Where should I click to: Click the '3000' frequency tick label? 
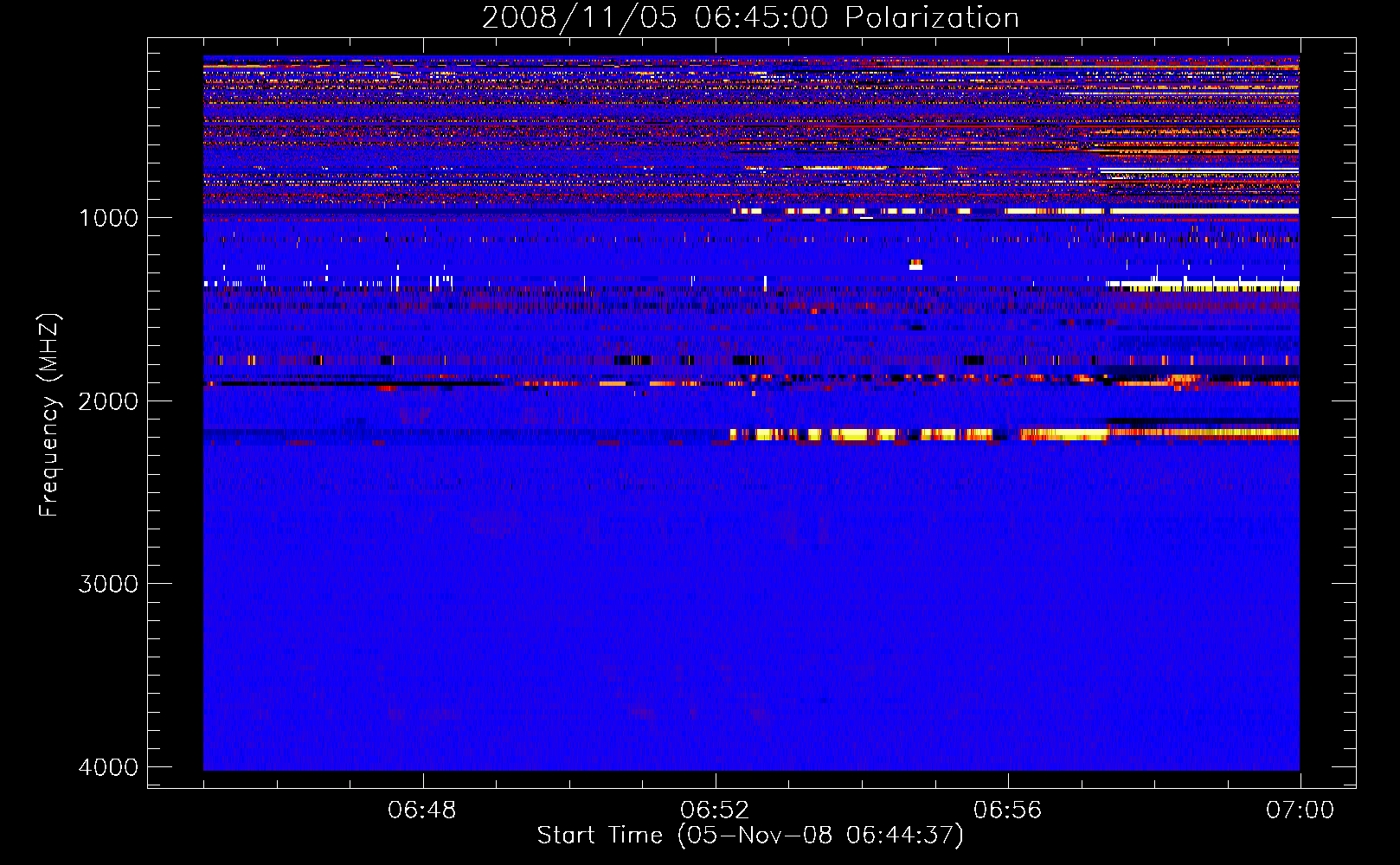[x=108, y=584]
